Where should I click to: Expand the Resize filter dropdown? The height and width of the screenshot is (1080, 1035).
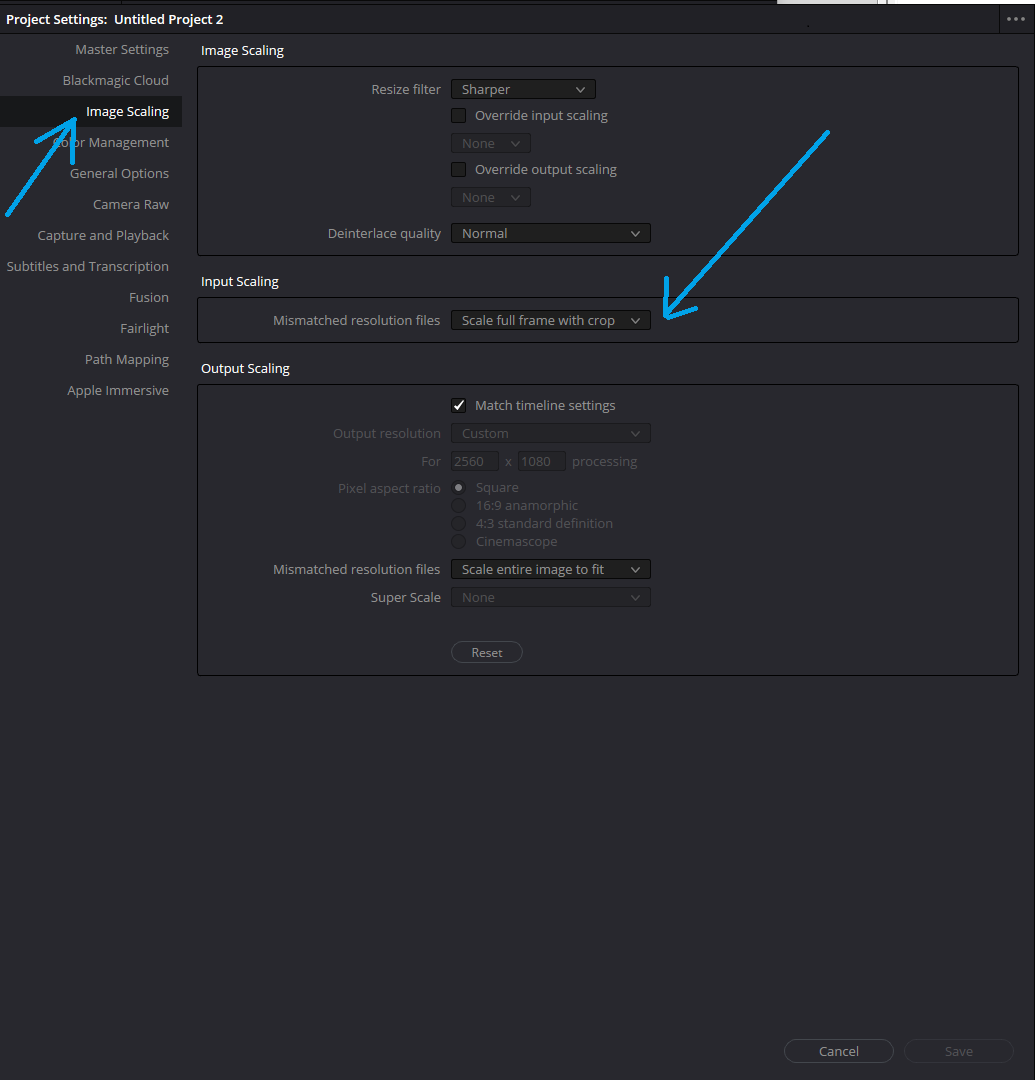(x=523, y=90)
